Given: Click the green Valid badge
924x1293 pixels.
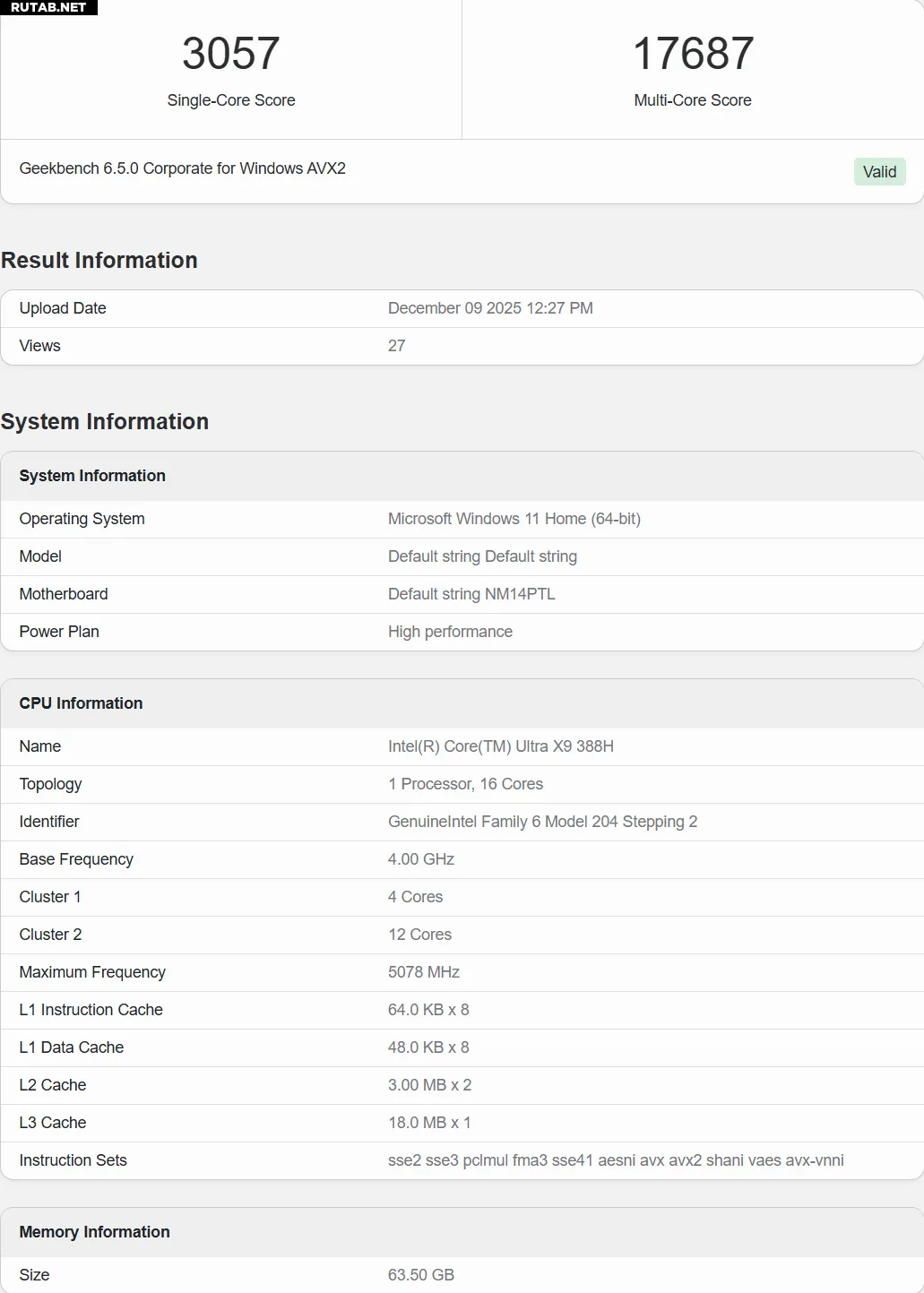Looking at the screenshot, I should click(x=879, y=172).
